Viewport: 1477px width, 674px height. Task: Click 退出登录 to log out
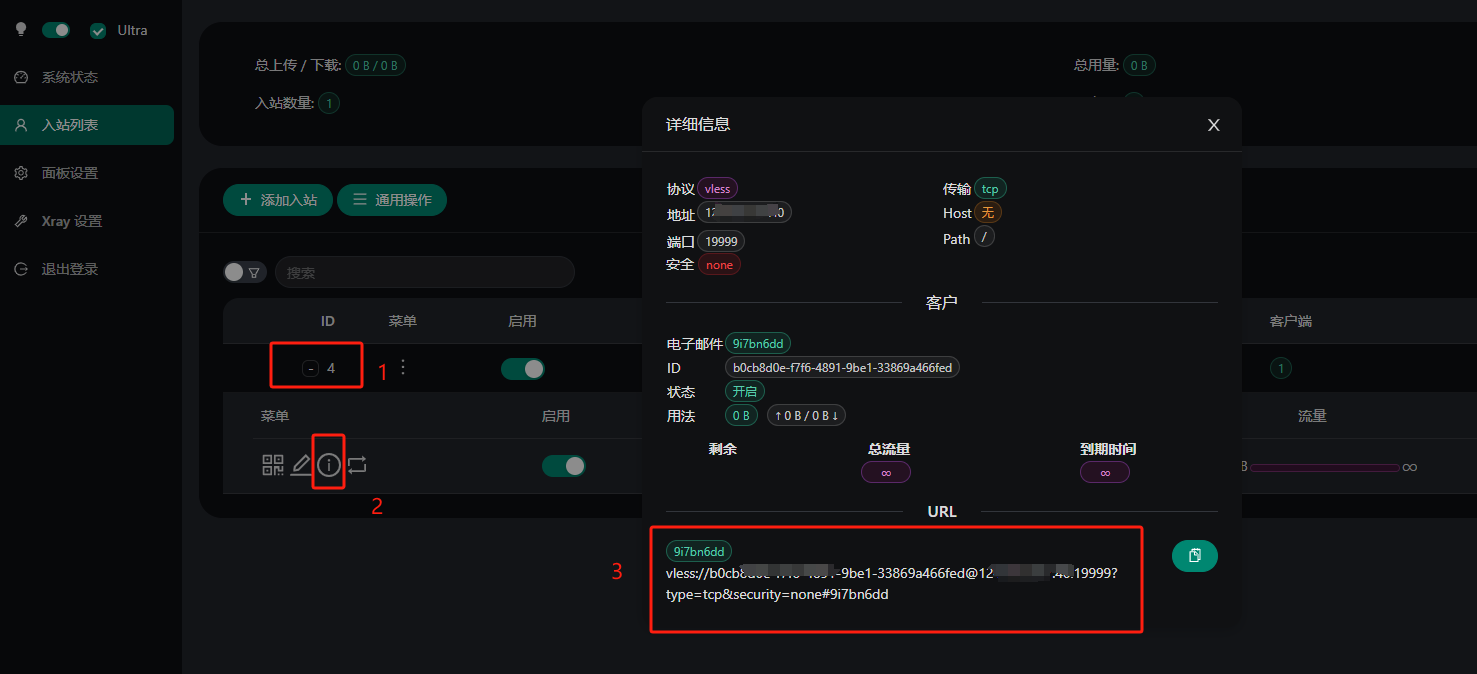(x=70, y=269)
